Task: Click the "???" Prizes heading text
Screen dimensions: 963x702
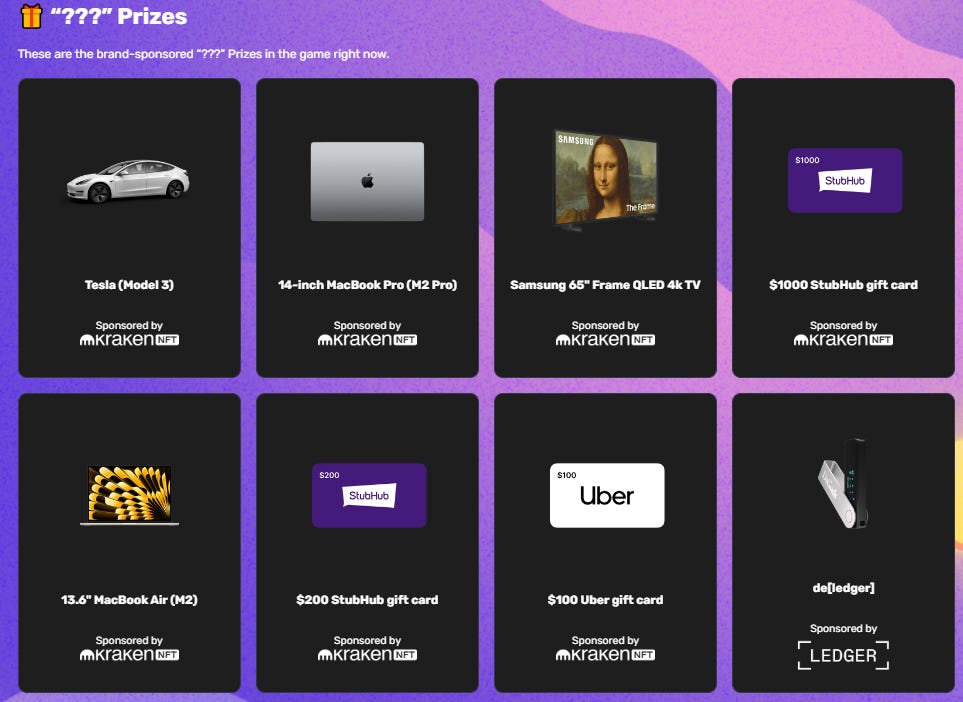Action: [119, 17]
